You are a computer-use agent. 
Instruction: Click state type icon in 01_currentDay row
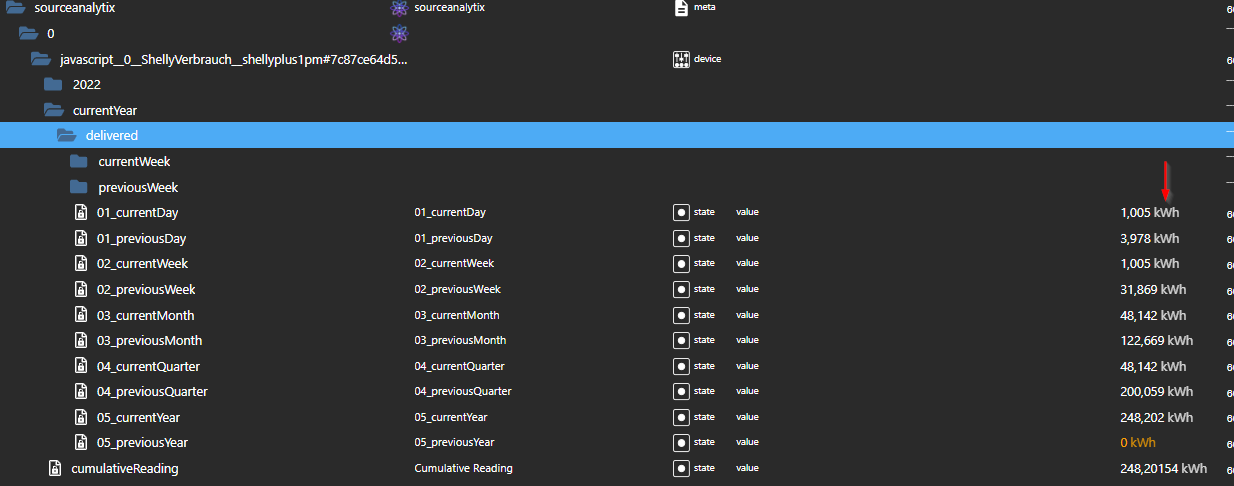point(681,212)
